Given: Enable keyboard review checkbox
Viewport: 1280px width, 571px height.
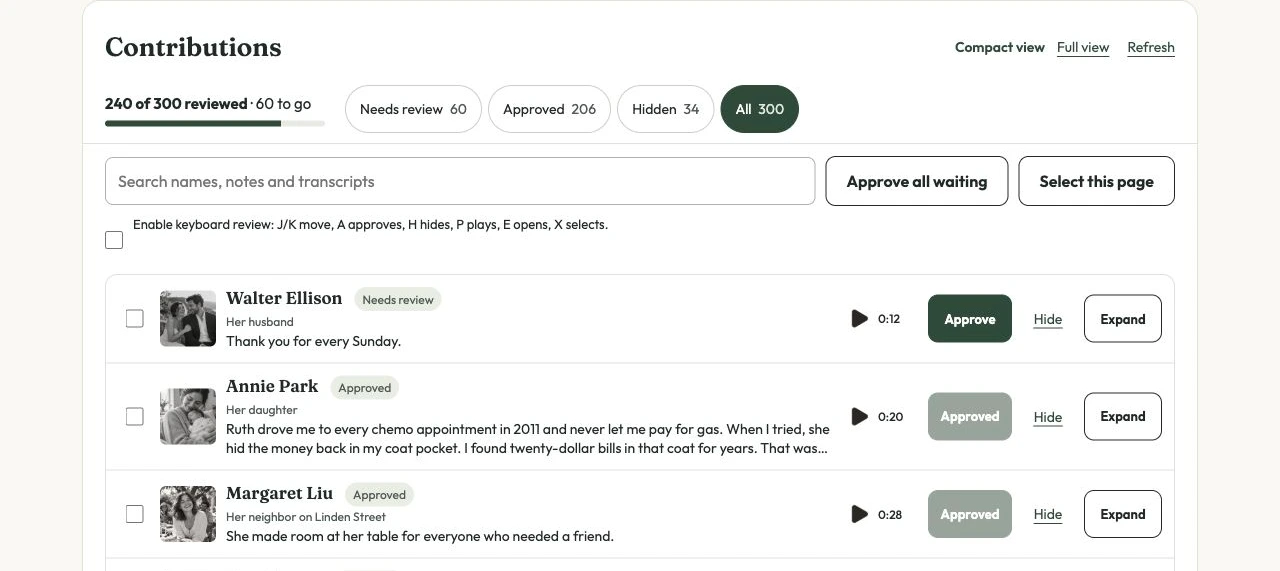Looking at the screenshot, I should [x=114, y=240].
